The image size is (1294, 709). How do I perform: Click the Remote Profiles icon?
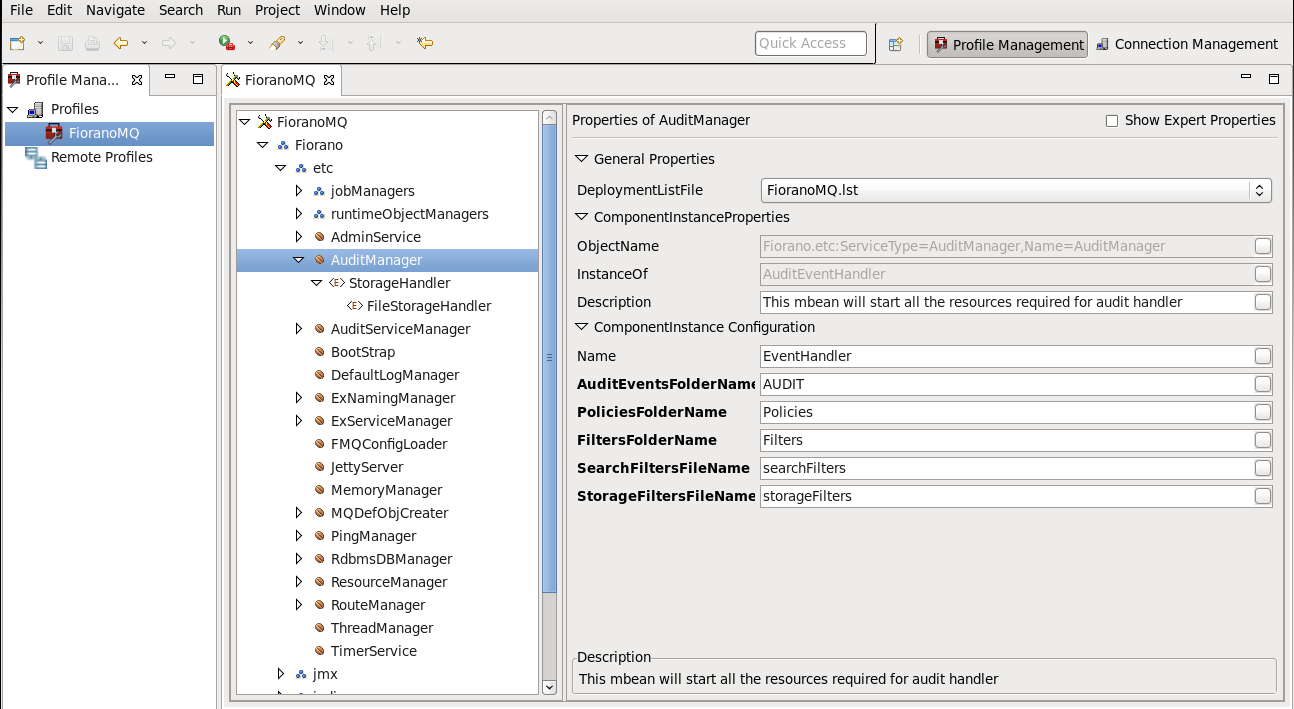pos(36,157)
